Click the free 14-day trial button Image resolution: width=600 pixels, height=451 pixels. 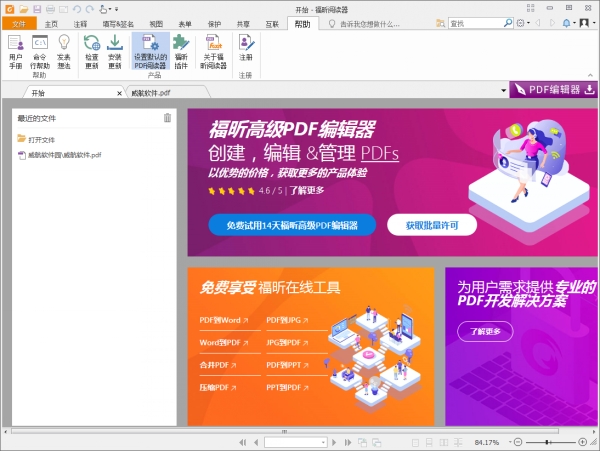click(x=292, y=225)
